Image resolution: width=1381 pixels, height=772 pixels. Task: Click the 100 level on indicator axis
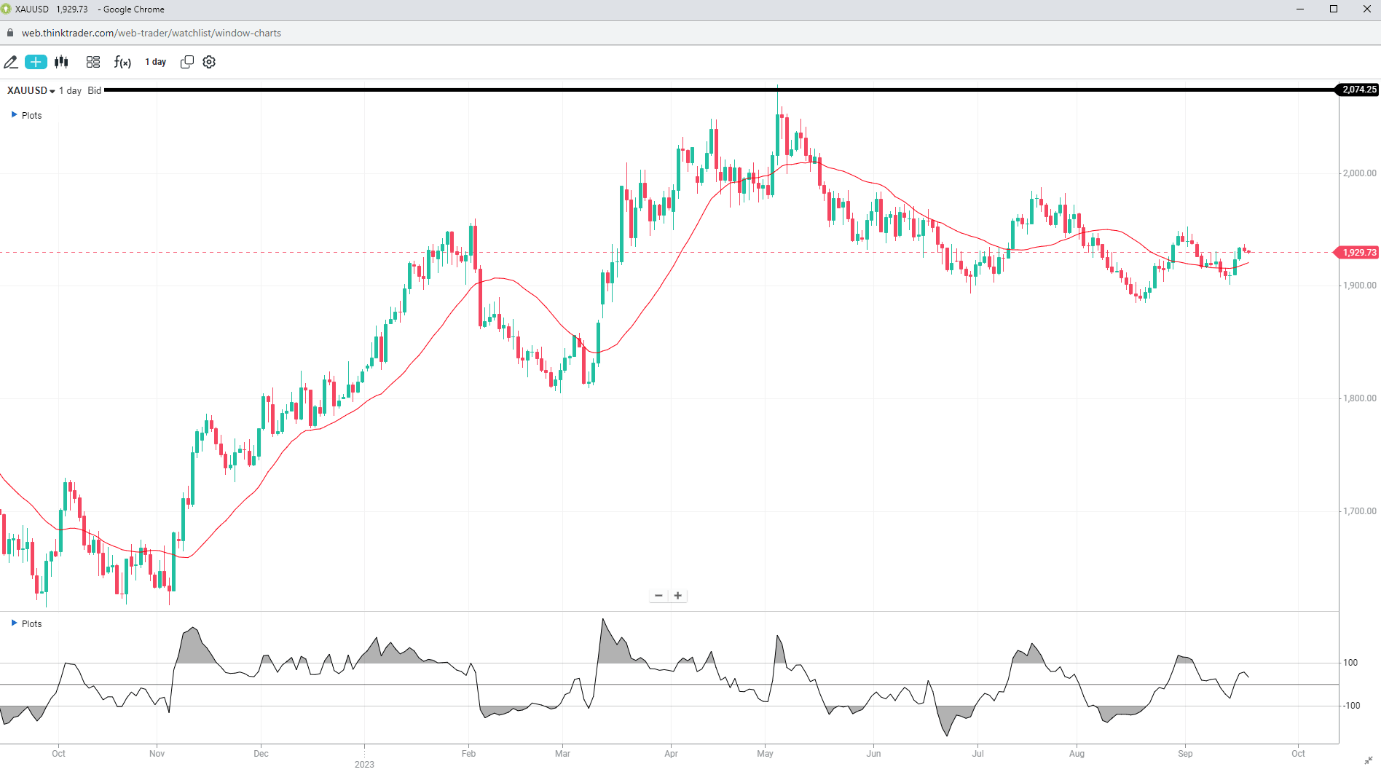tap(1350, 663)
